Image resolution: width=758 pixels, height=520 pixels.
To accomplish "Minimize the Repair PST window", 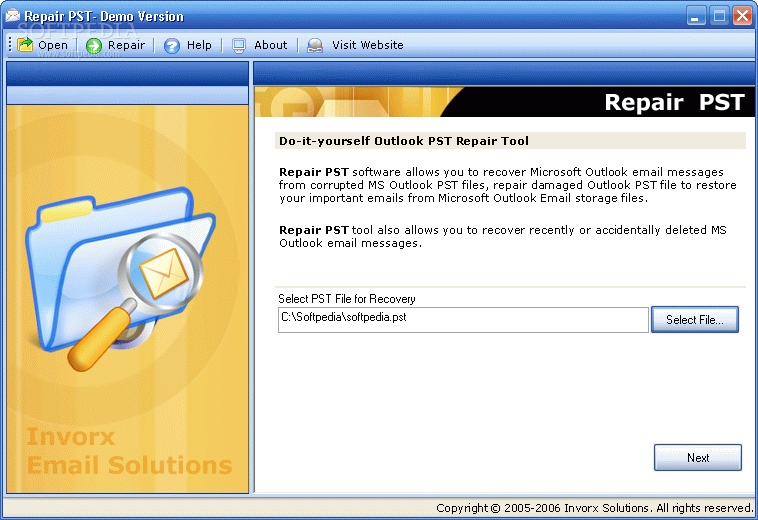I will coord(695,16).
